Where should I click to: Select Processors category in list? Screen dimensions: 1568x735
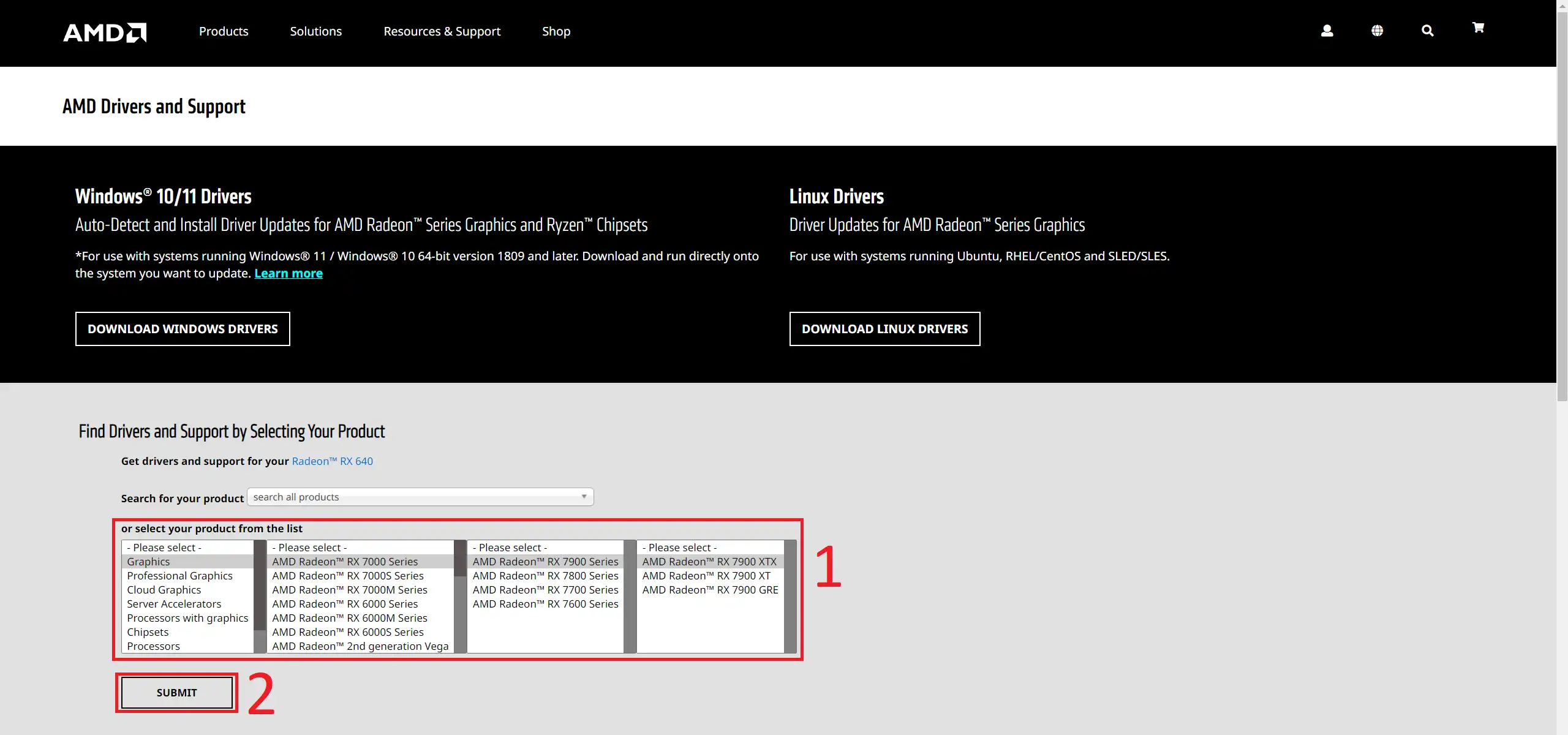187,646
